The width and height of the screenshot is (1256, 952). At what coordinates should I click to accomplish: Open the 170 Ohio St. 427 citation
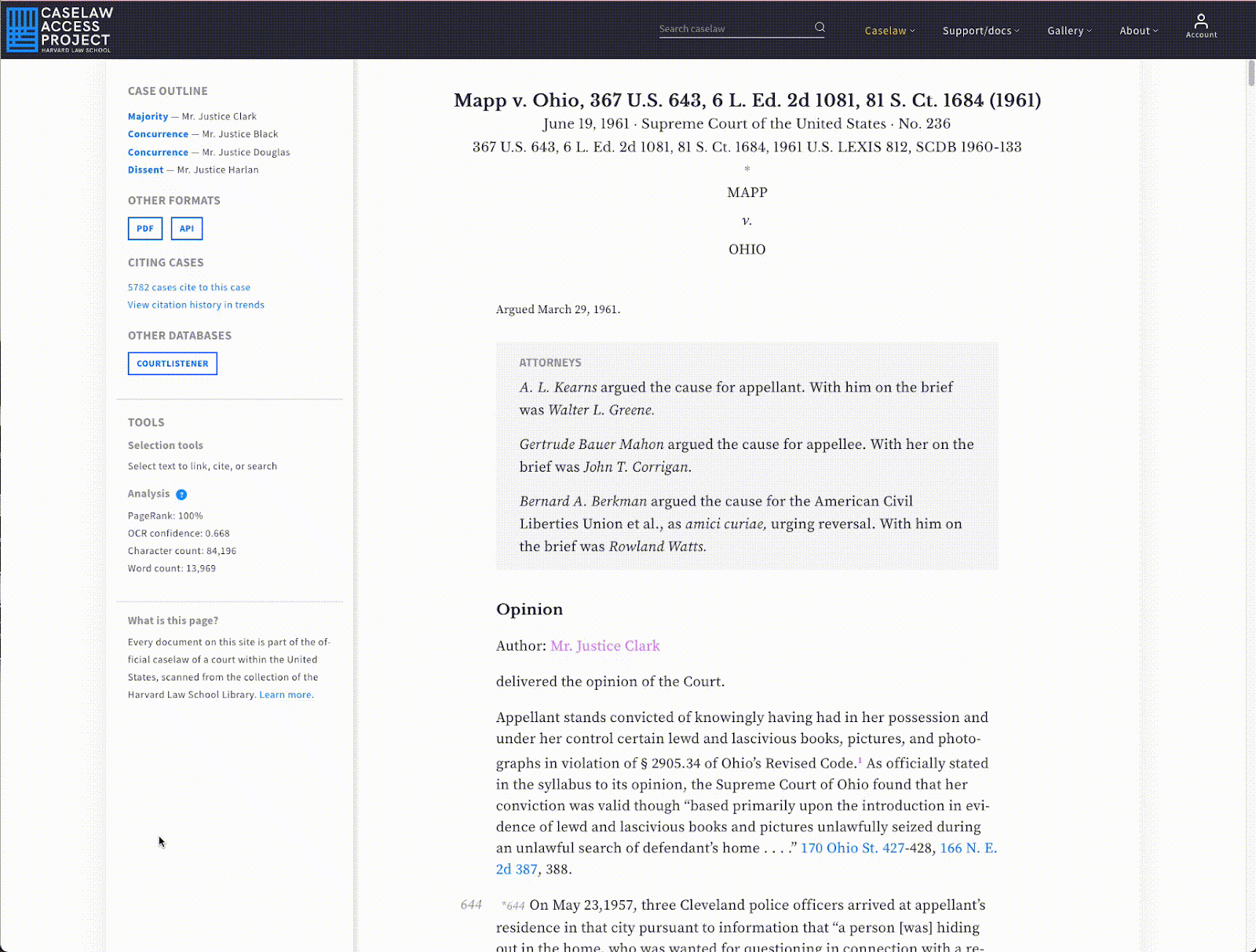click(853, 848)
